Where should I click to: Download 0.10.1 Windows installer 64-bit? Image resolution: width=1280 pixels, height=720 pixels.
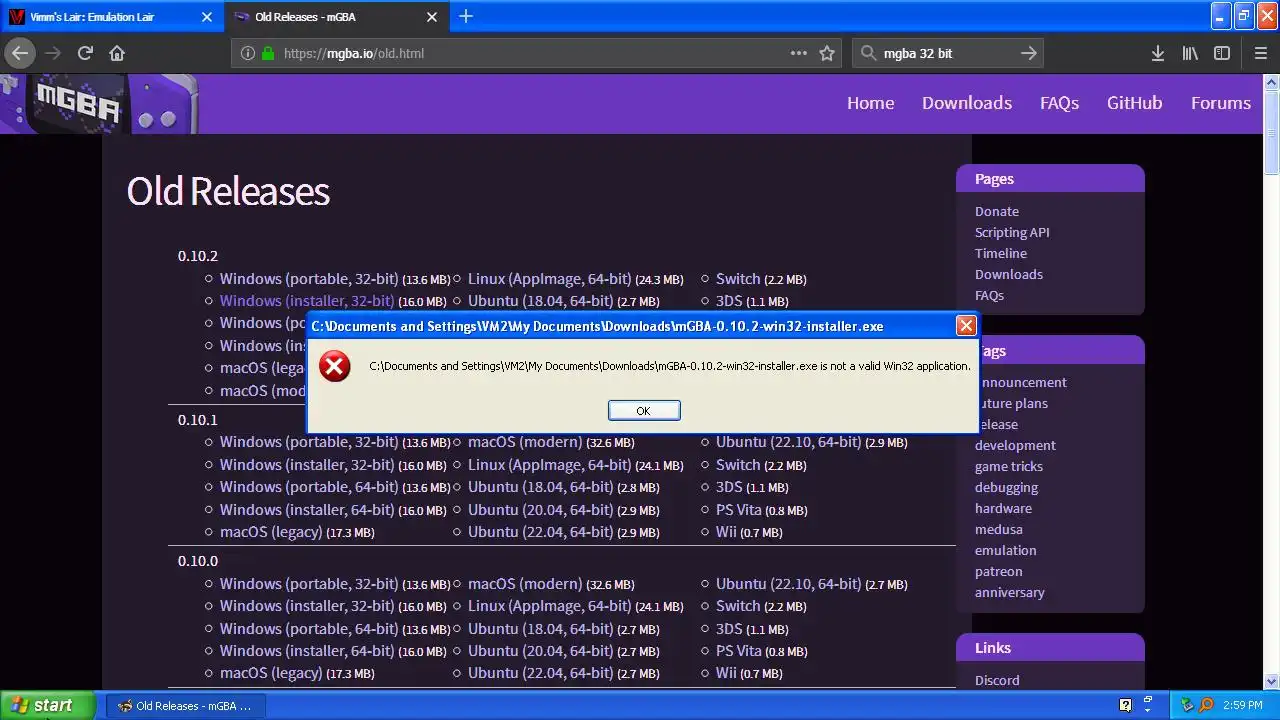pyautogui.click(x=307, y=510)
